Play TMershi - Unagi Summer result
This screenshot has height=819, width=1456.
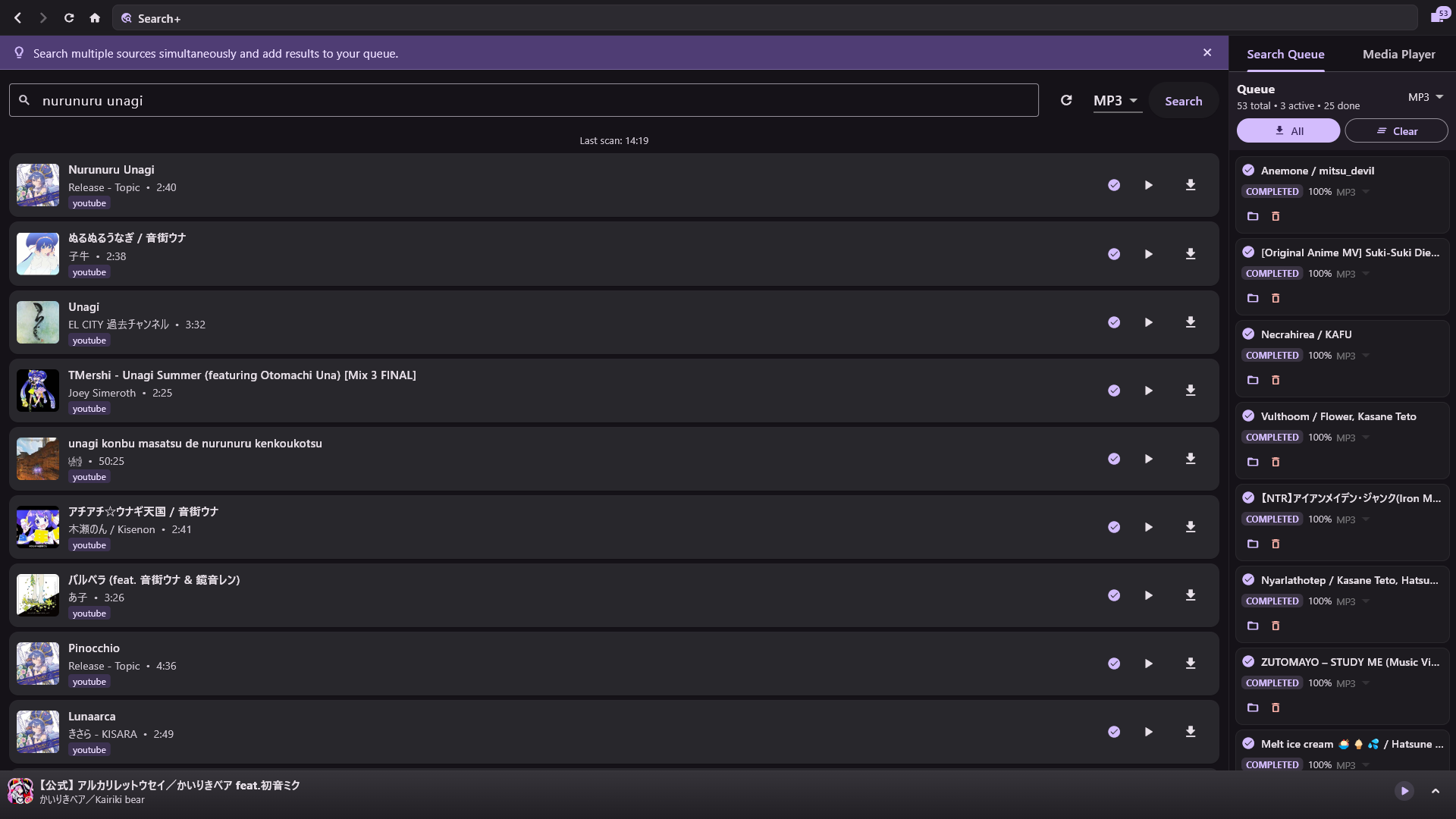click(x=1148, y=391)
